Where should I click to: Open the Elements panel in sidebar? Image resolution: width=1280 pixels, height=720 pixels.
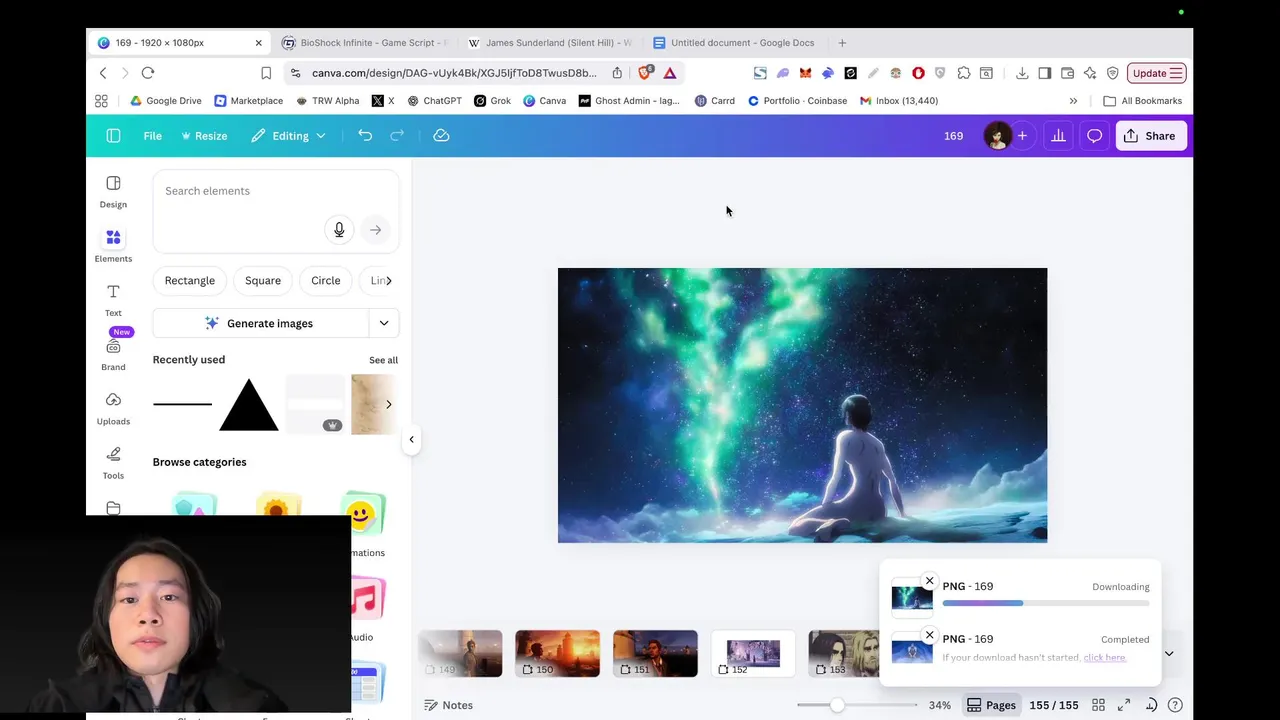coord(113,245)
